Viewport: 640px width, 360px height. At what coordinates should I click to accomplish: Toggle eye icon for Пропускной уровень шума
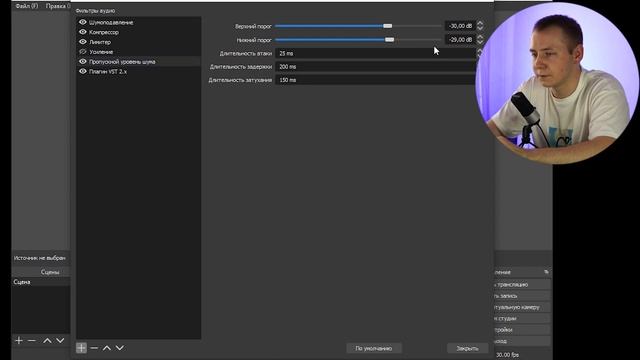click(x=82, y=62)
